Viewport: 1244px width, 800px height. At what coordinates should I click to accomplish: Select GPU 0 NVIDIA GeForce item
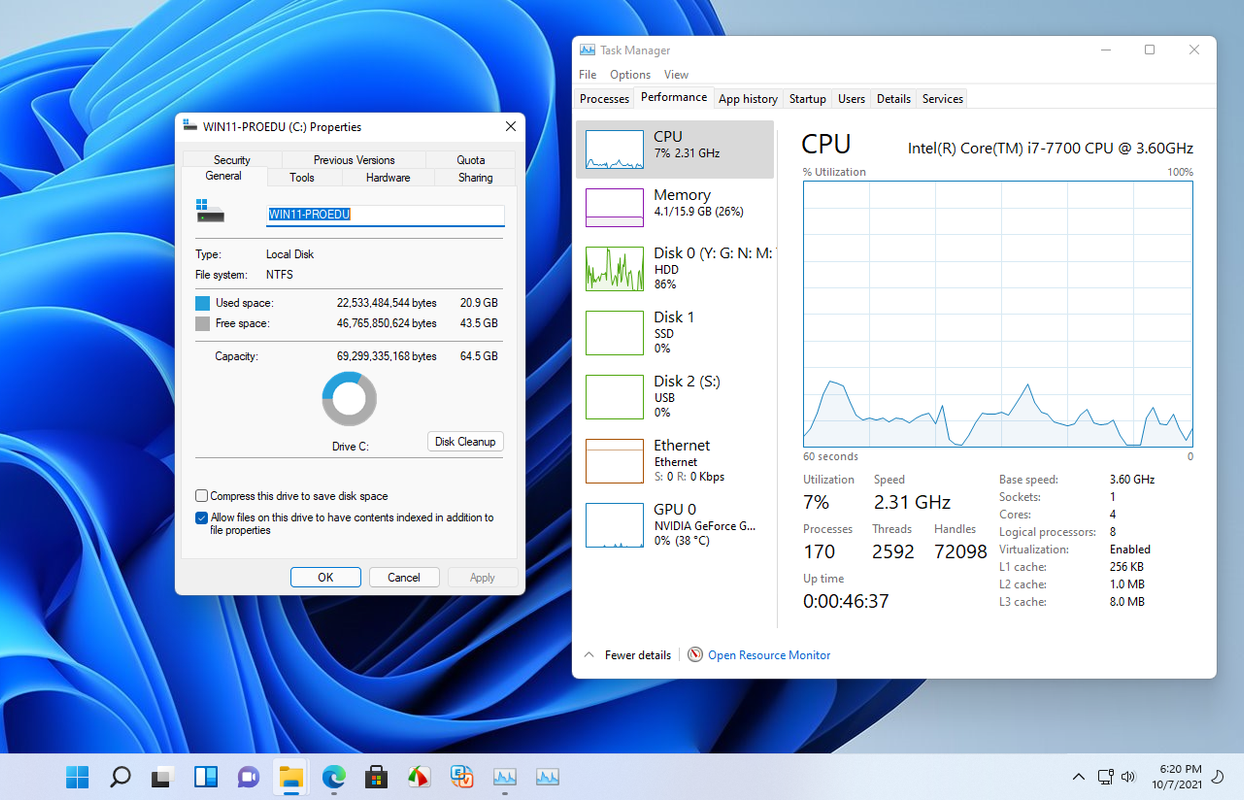click(x=675, y=524)
